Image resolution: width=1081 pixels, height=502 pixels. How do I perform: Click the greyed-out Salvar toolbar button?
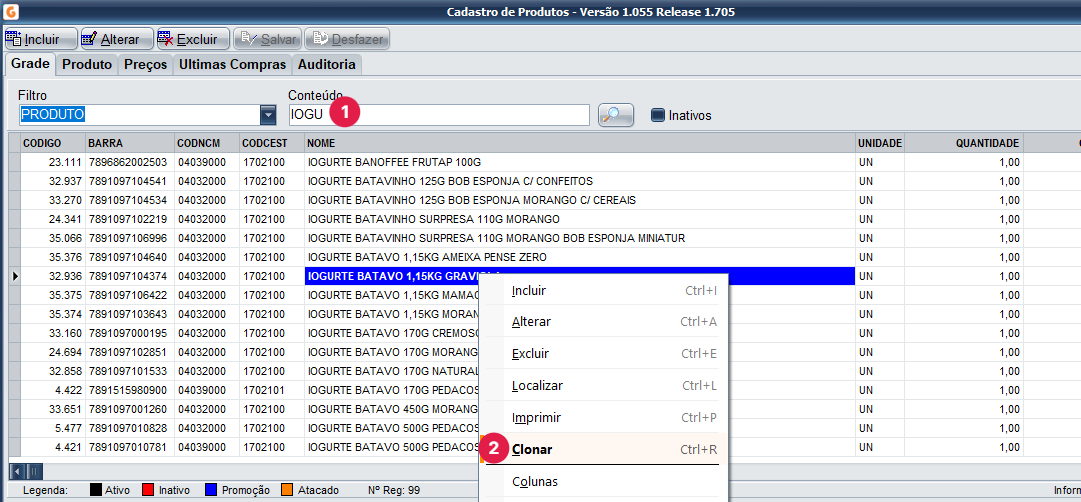[x=267, y=39]
